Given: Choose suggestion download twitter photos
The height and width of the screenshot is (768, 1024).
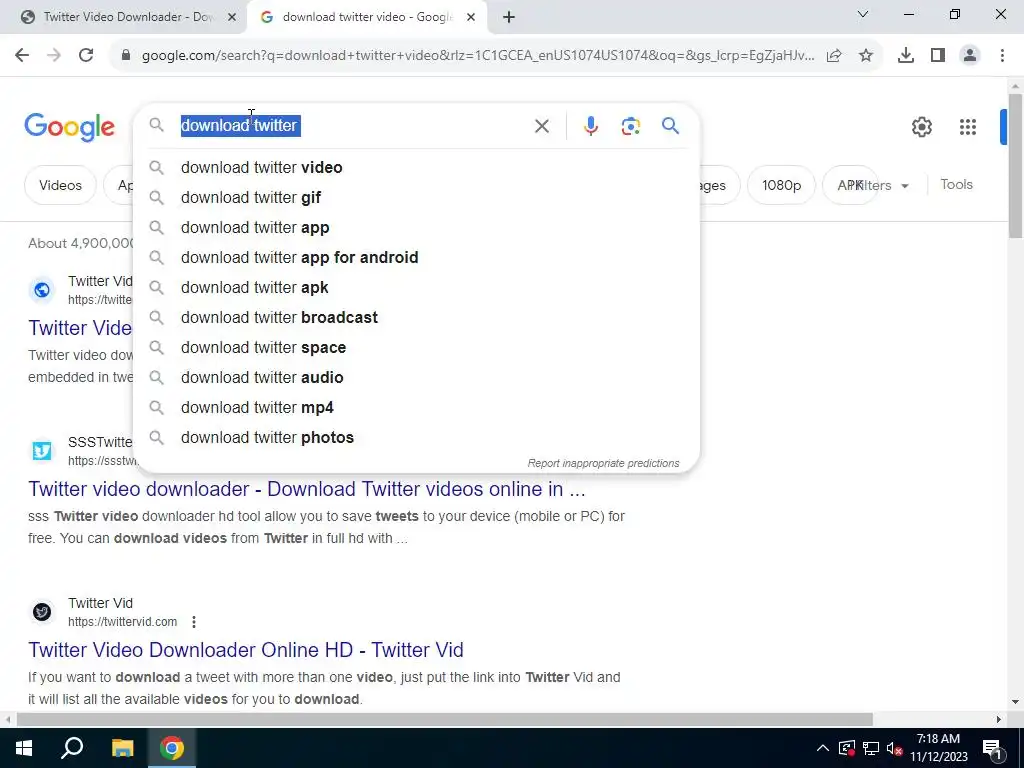Looking at the screenshot, I should tap(417, 438).
